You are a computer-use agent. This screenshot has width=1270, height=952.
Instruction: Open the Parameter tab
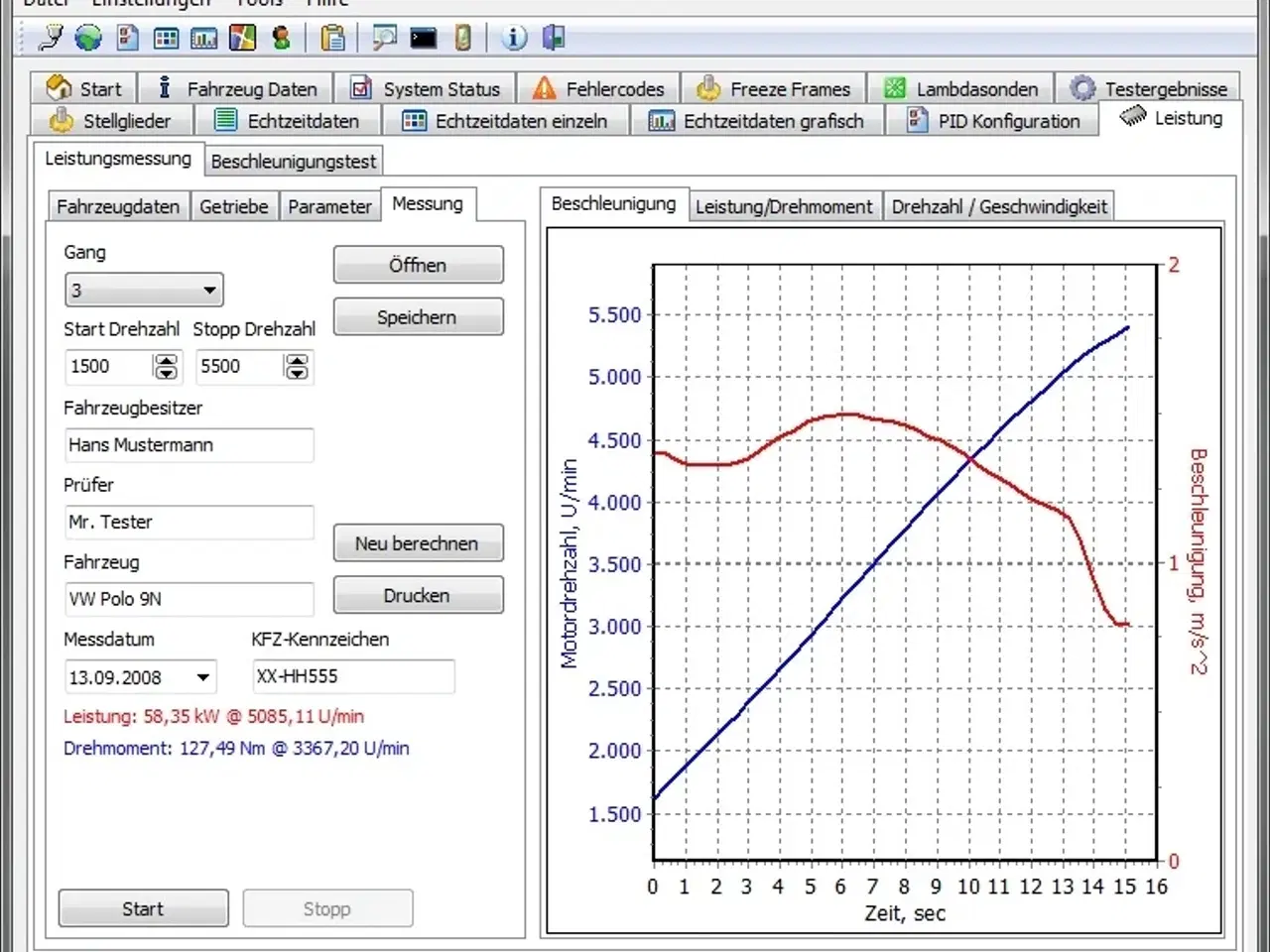coord(329,206)
